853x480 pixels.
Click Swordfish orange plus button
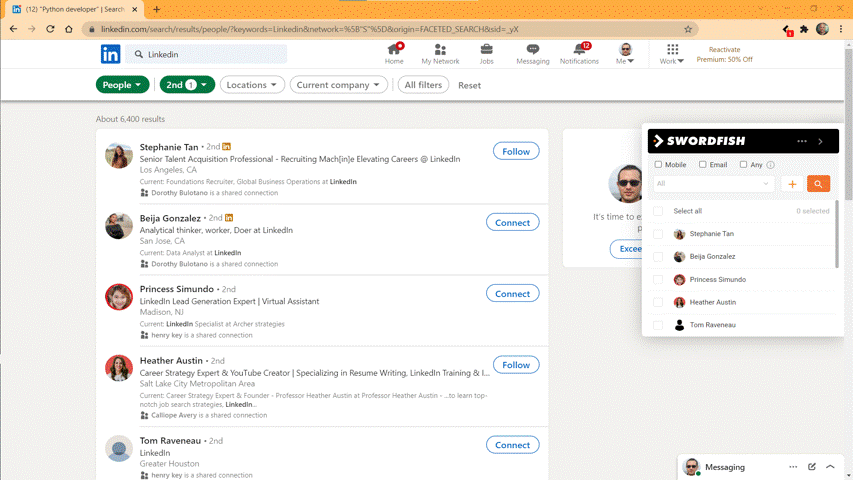pyautogui.click(x=792, y=184)
